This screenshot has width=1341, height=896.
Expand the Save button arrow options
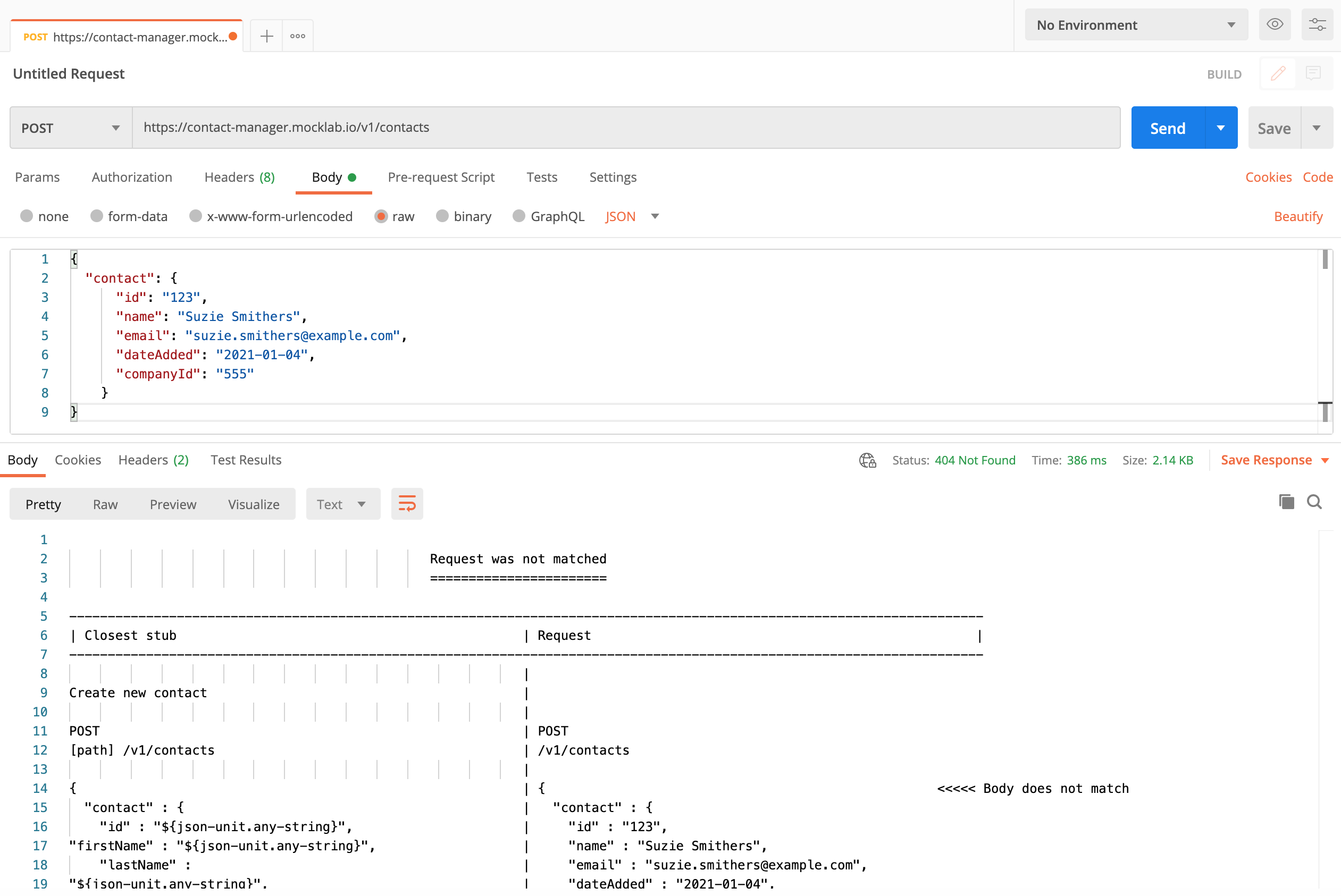(x=1317, y=128)
